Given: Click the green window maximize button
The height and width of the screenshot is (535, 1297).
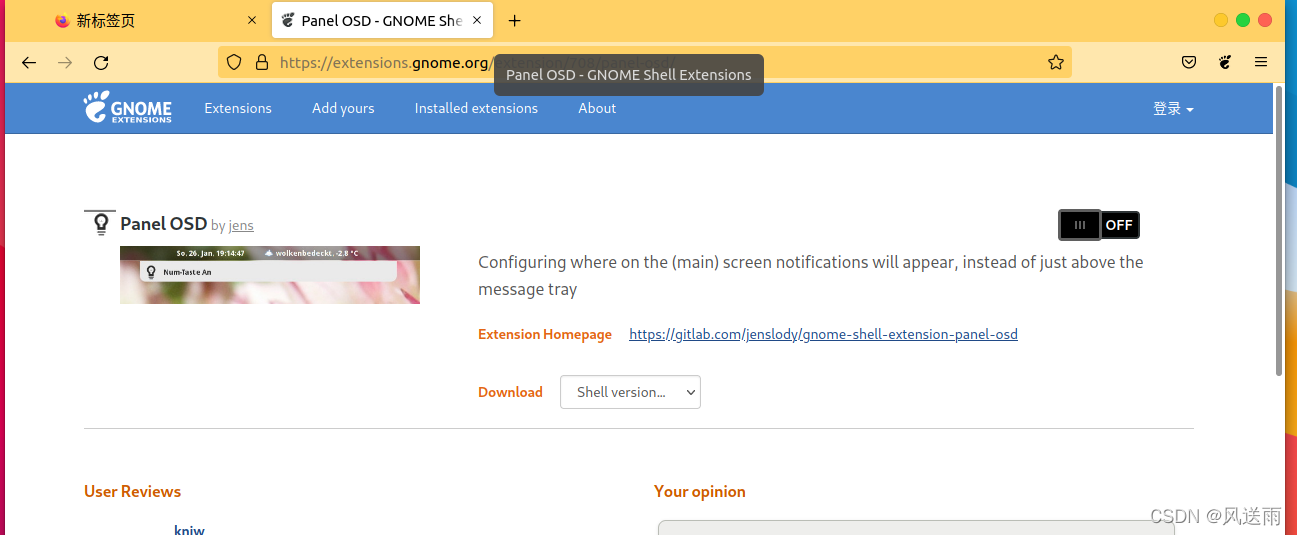Looking at the screenshot, I should (1243, 20).
